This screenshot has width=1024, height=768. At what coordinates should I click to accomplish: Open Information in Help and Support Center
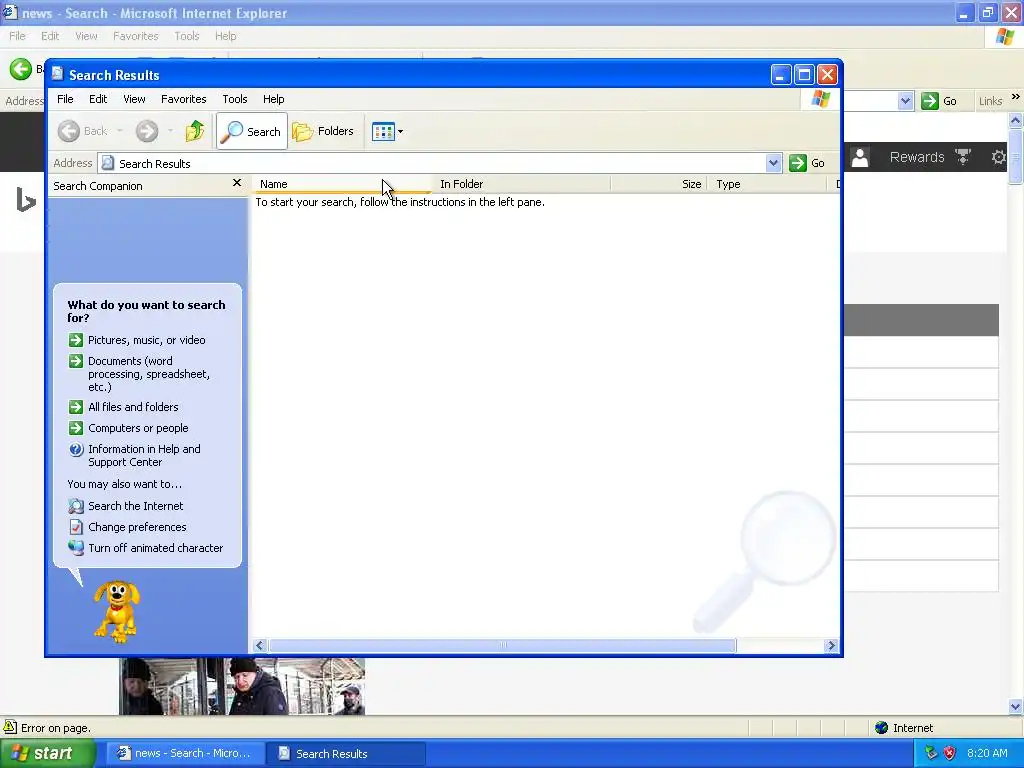pos(144,455)
